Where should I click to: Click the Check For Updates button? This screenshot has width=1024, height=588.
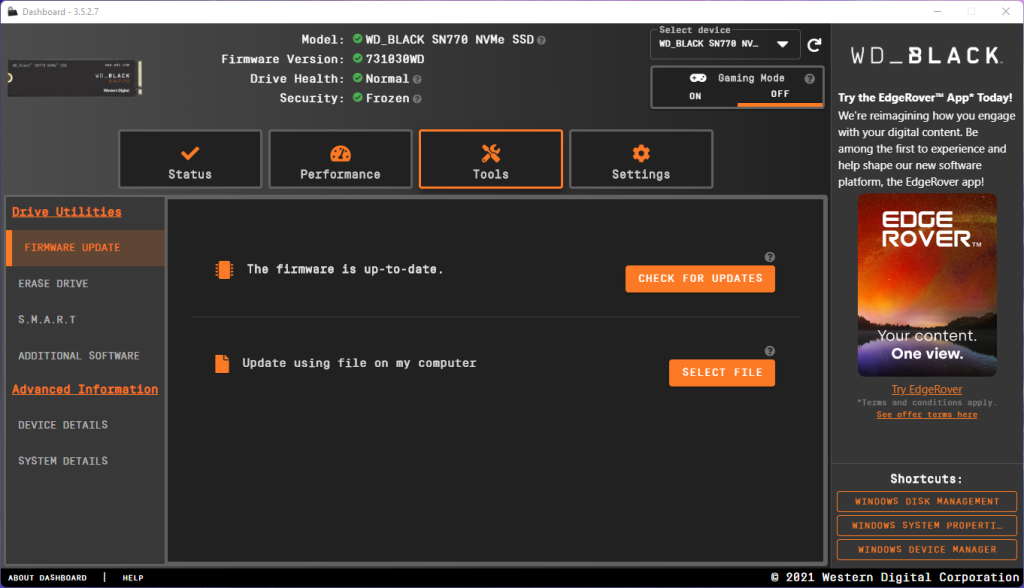700,278
